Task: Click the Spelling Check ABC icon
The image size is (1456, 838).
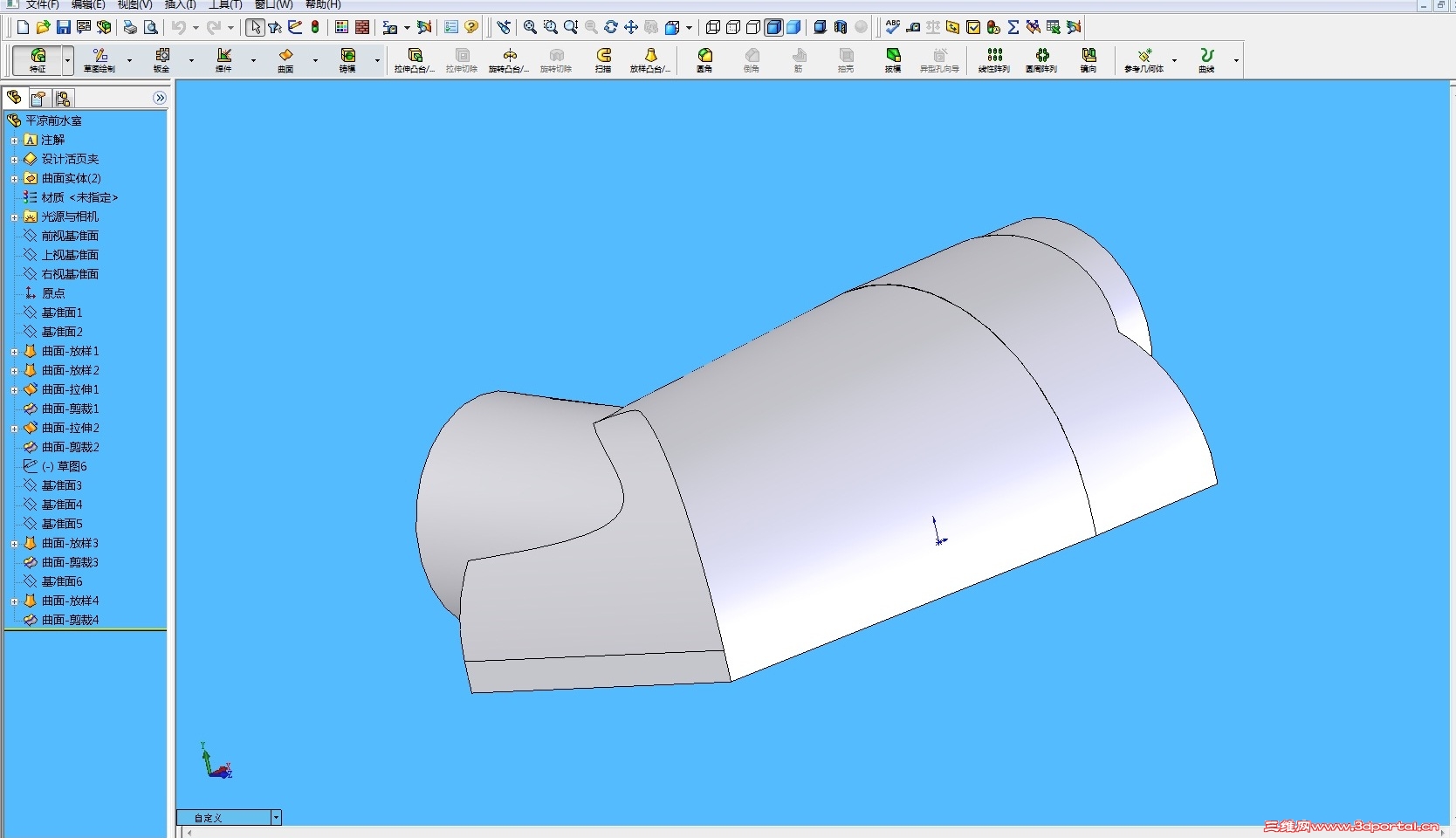Action: point(892,28)
